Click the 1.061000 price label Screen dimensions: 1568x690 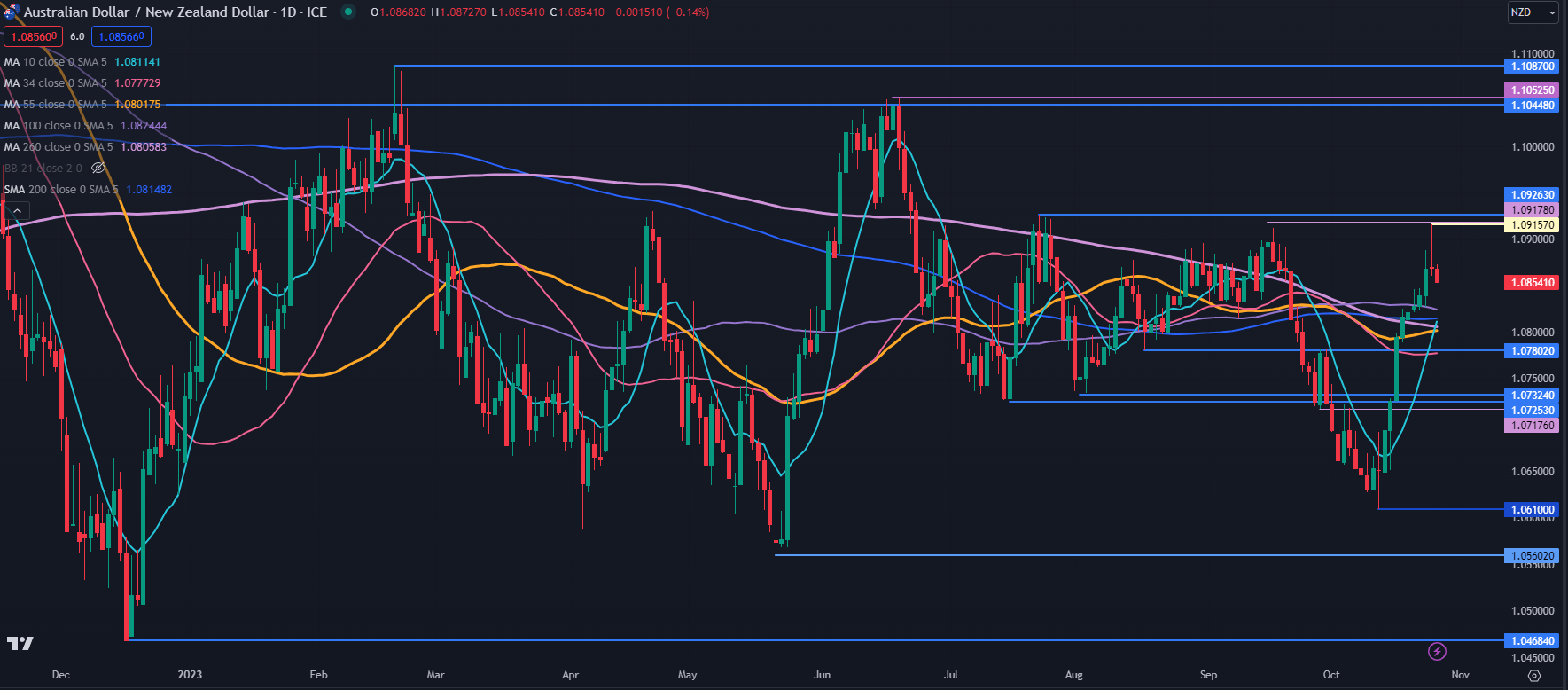coord(1532,510)
